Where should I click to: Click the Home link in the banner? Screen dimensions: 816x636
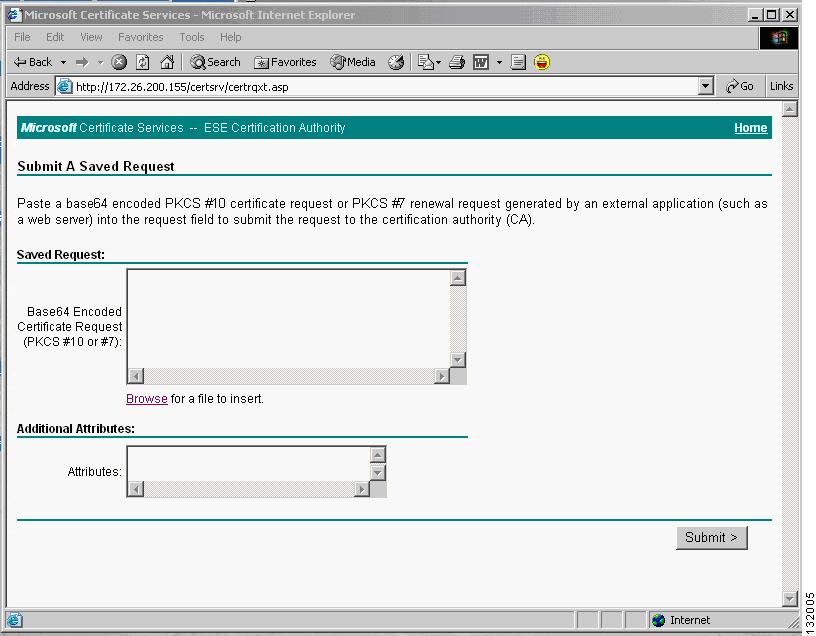750,128
